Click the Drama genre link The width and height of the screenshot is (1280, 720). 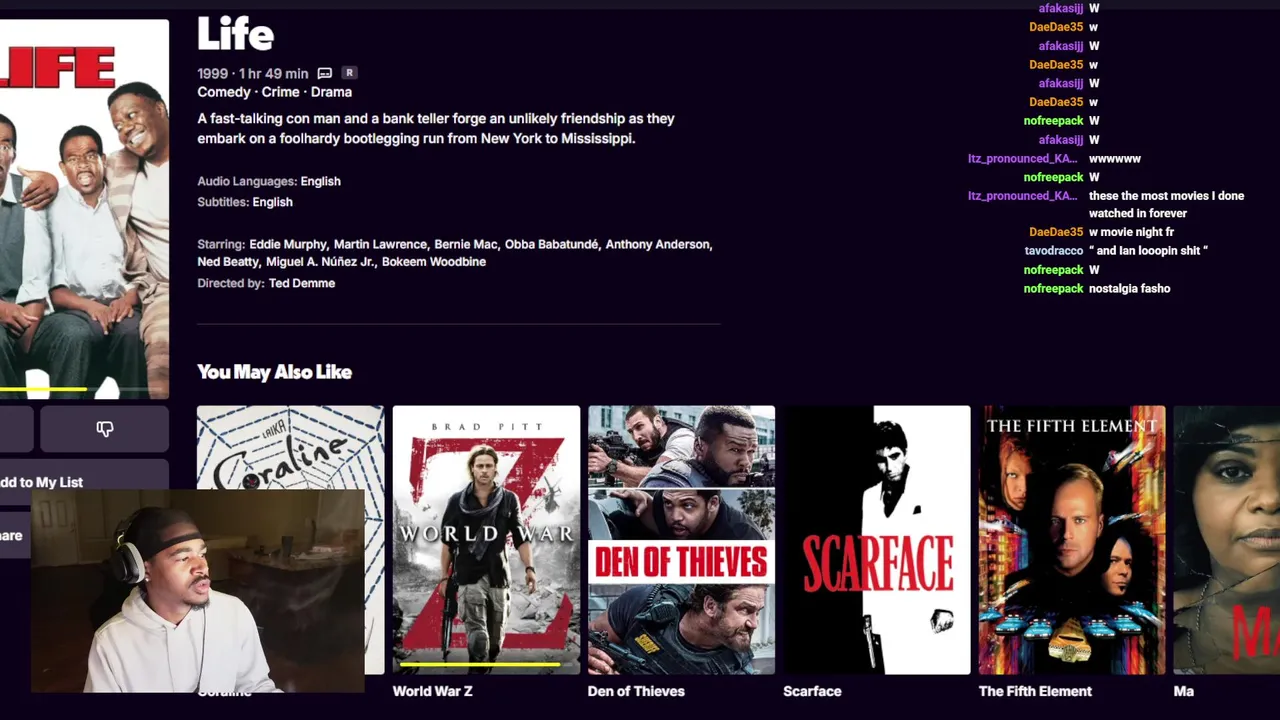331,92
